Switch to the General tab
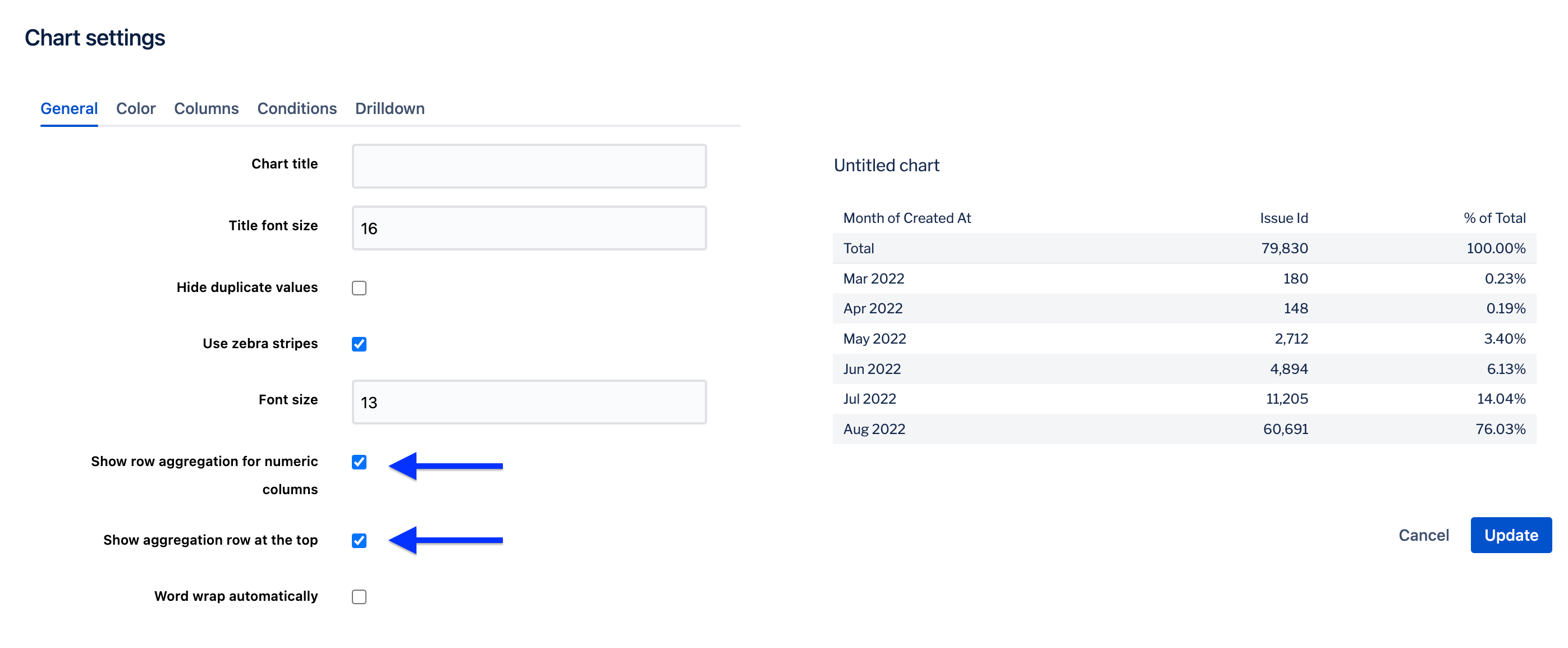The width and height of the screenshot is (1568, 648). click(69, 108)
